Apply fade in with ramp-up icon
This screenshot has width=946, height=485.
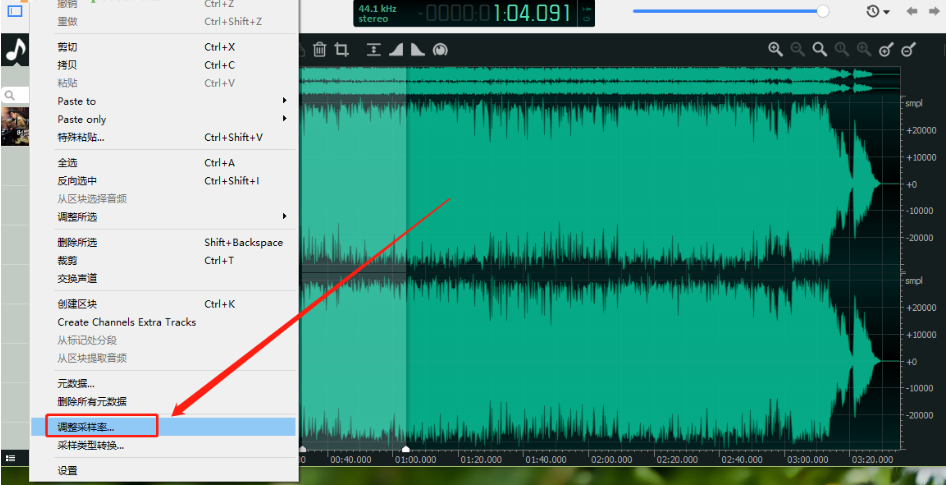coord(396,49)
